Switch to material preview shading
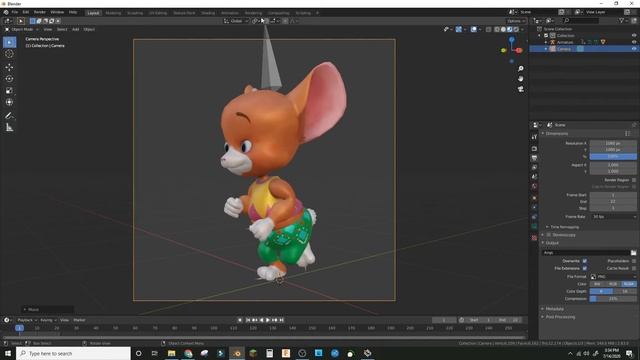This screenshot has height=360, width=640. 509,29
